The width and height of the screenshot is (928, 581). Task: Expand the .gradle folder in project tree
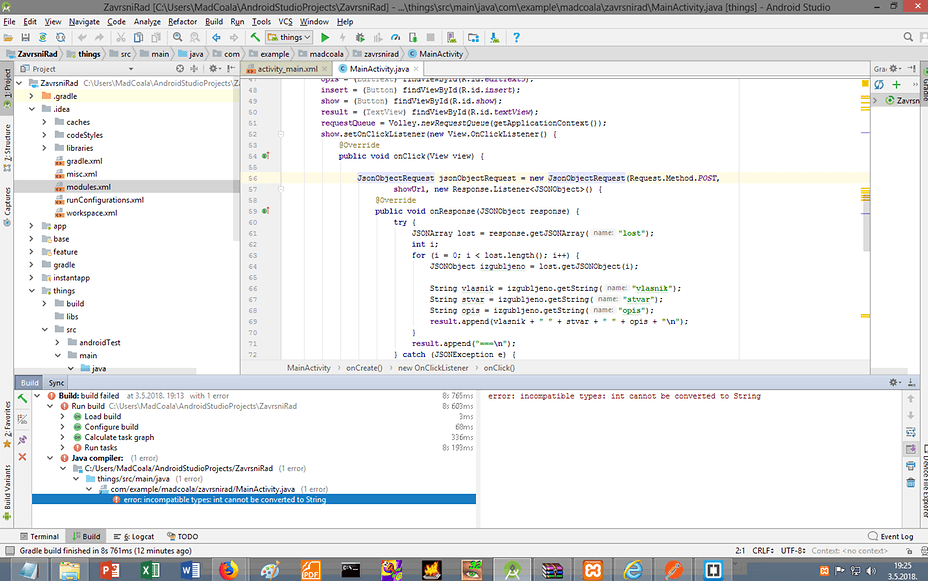[x=31, y=96]
